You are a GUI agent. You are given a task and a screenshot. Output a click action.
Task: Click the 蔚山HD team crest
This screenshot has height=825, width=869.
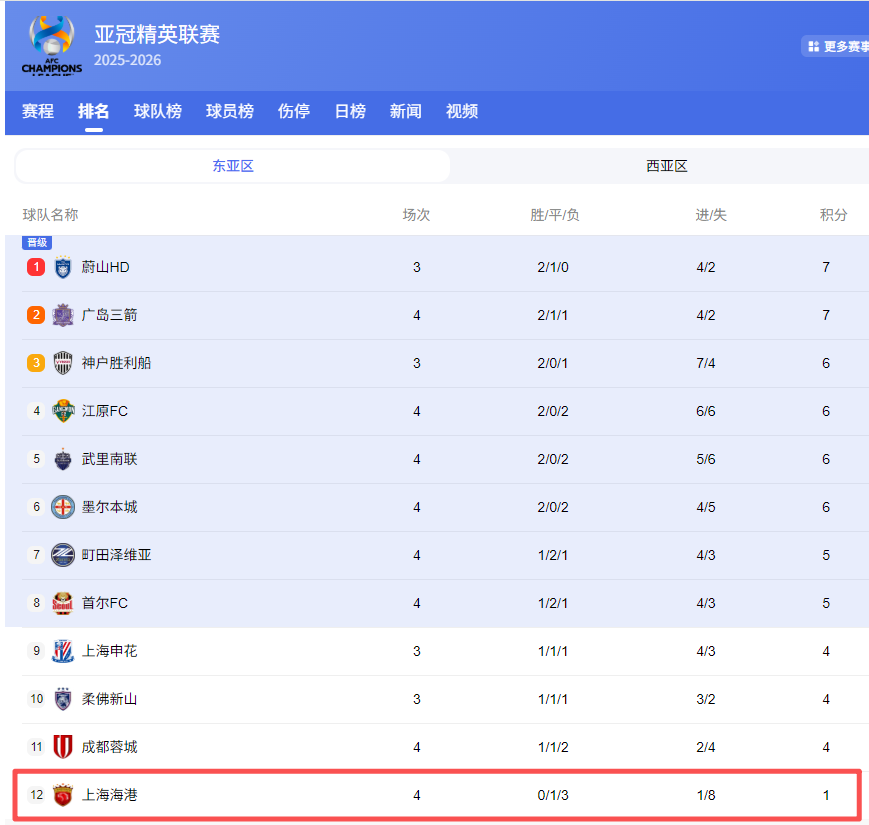tap(63, 267)
